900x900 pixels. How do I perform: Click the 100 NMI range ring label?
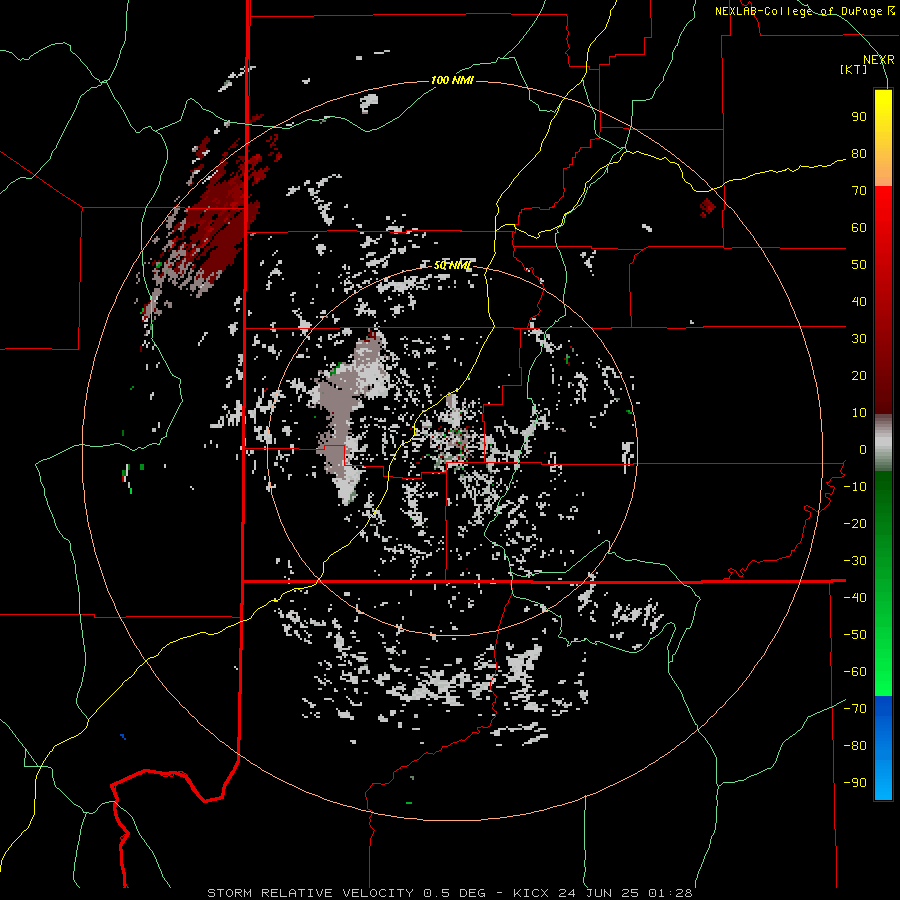tap(452, 80)
